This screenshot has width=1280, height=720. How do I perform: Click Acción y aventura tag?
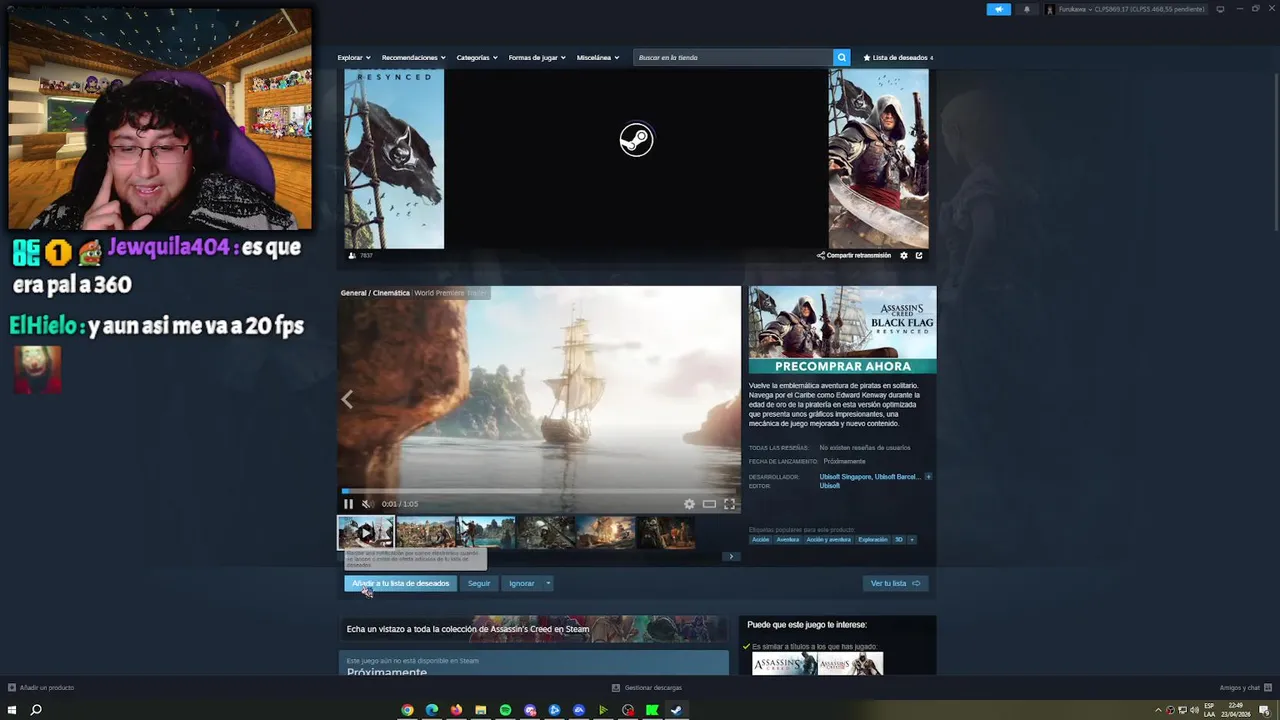point(829,540)
